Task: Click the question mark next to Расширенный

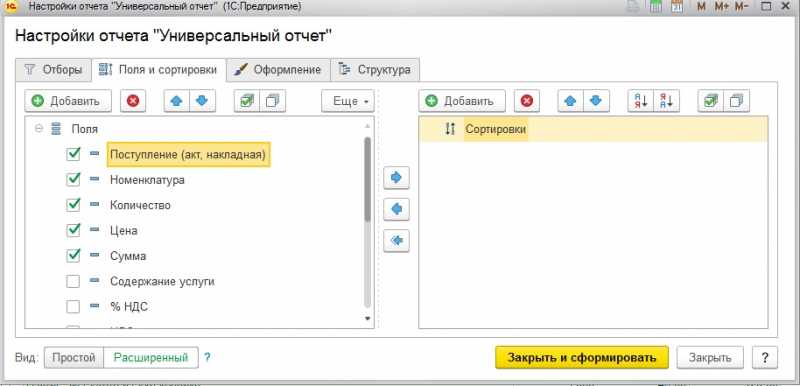Action: tap(207, 357)
